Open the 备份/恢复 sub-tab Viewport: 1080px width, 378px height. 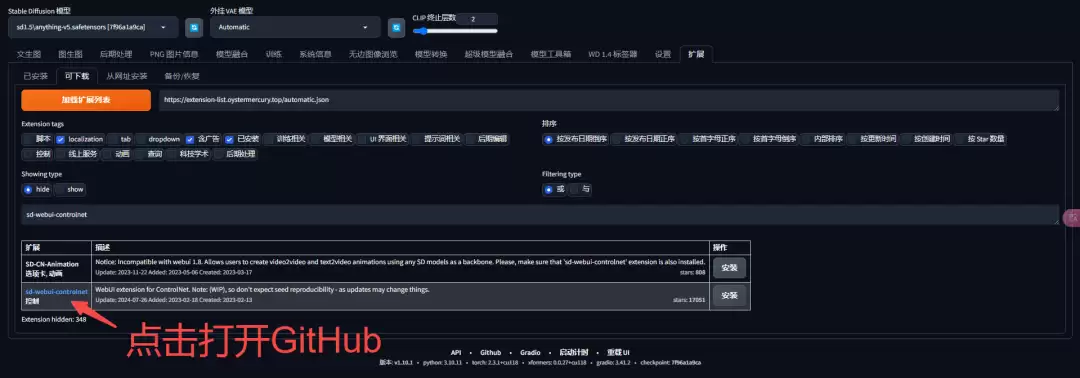[x=182, y=76]
